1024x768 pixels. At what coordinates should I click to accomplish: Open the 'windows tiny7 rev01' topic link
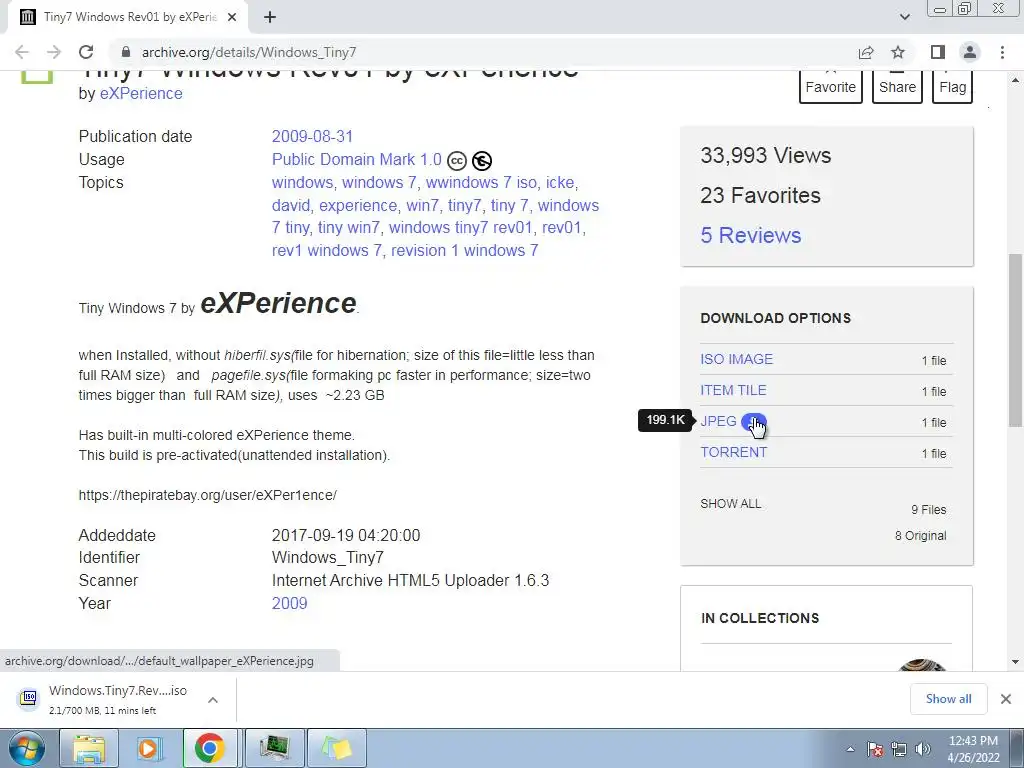tap(460, 227)
